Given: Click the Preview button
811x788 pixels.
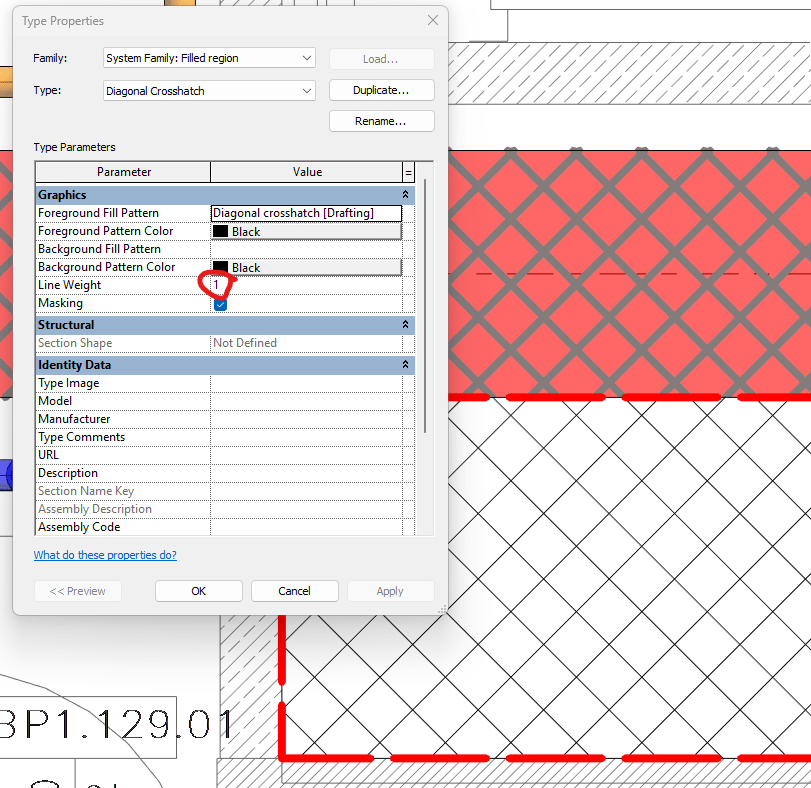Looking at the screenshot, I should point(77,590).
